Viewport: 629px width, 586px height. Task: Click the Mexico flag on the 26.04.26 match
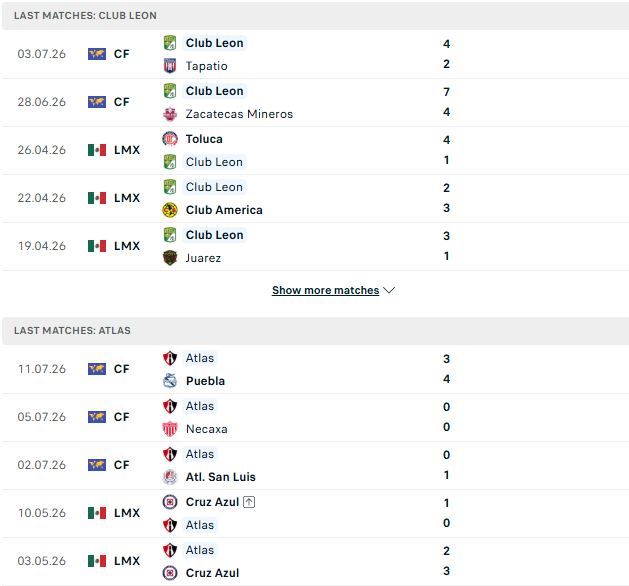coord(97,150)
